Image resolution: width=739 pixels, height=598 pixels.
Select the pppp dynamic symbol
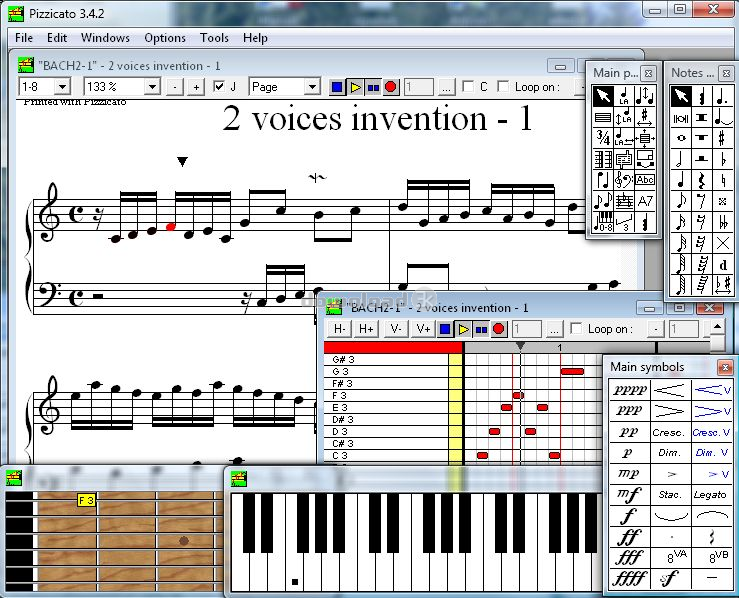(x=629, y=390)
